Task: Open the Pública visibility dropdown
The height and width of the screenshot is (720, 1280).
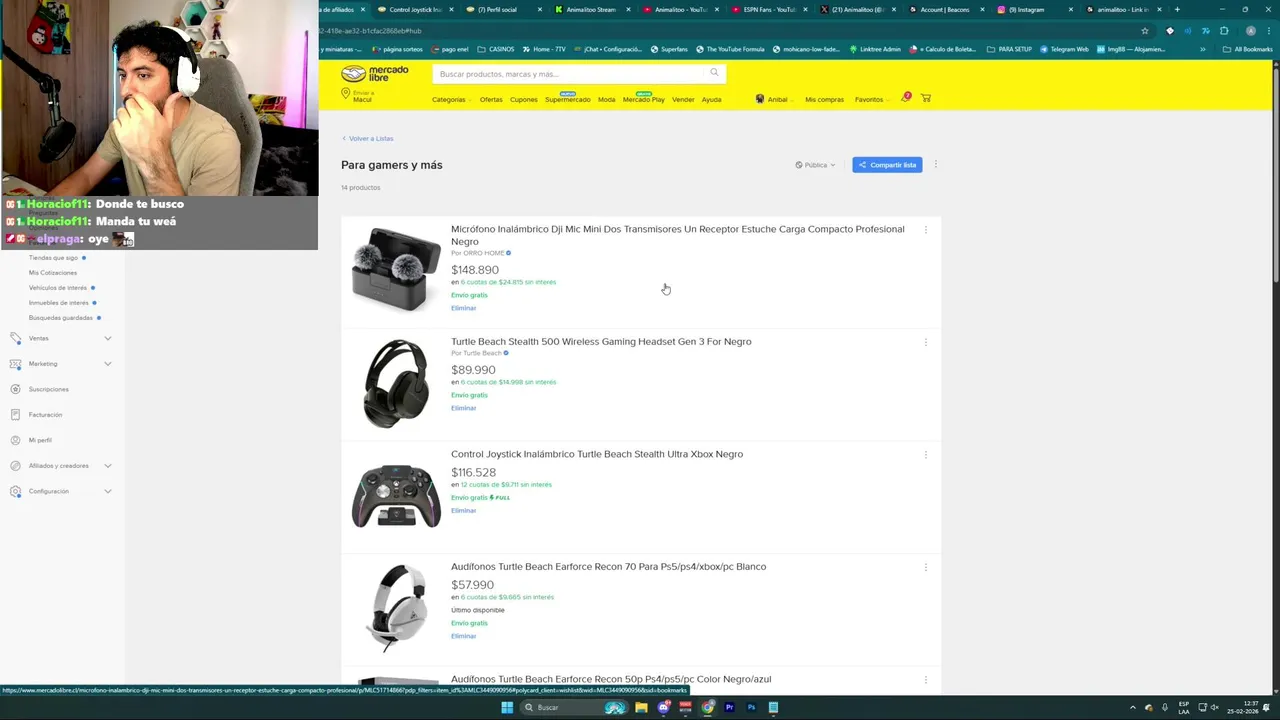Action: pyautogui.click(x=815, y=165)
